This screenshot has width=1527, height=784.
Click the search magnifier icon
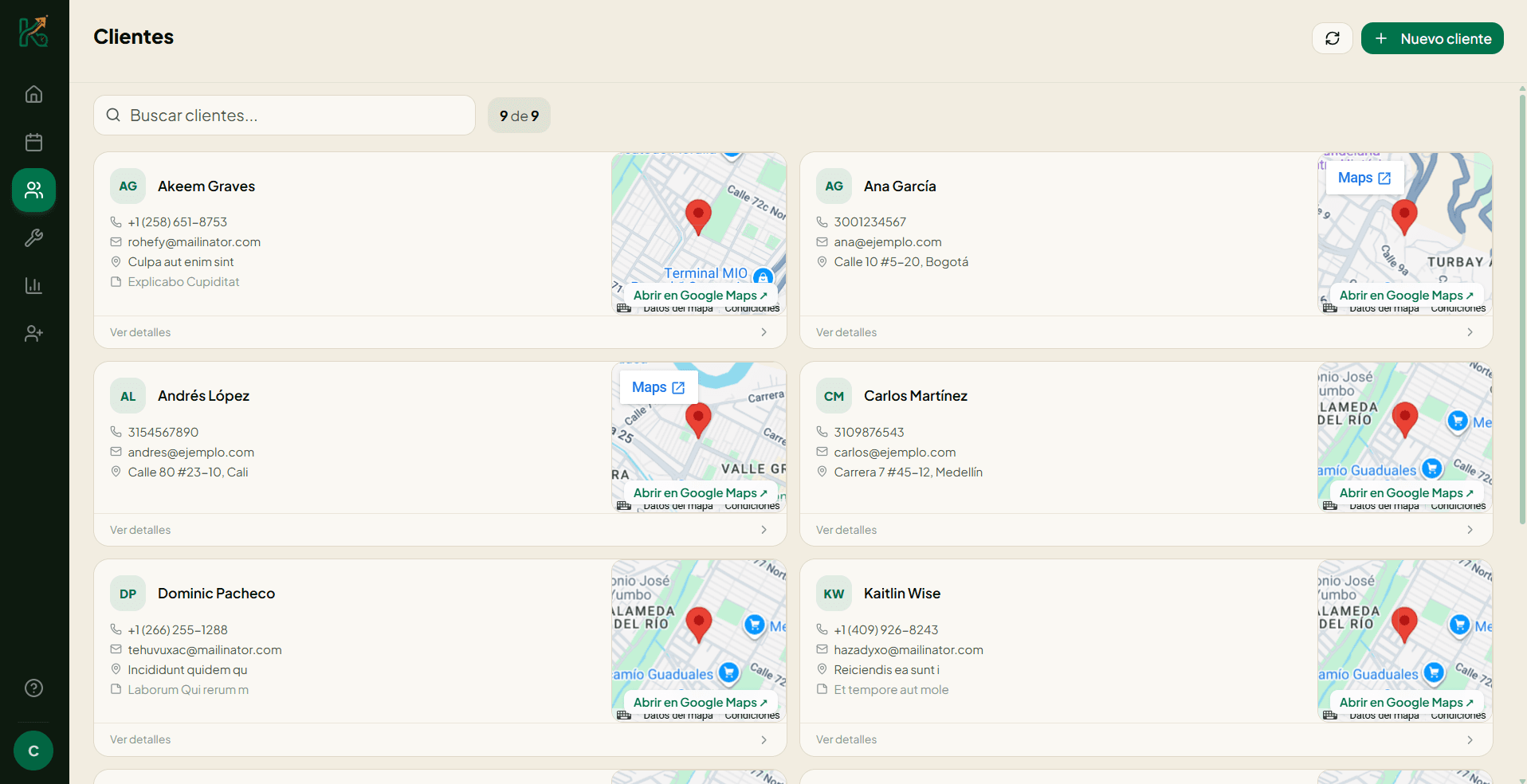(113, 116)
